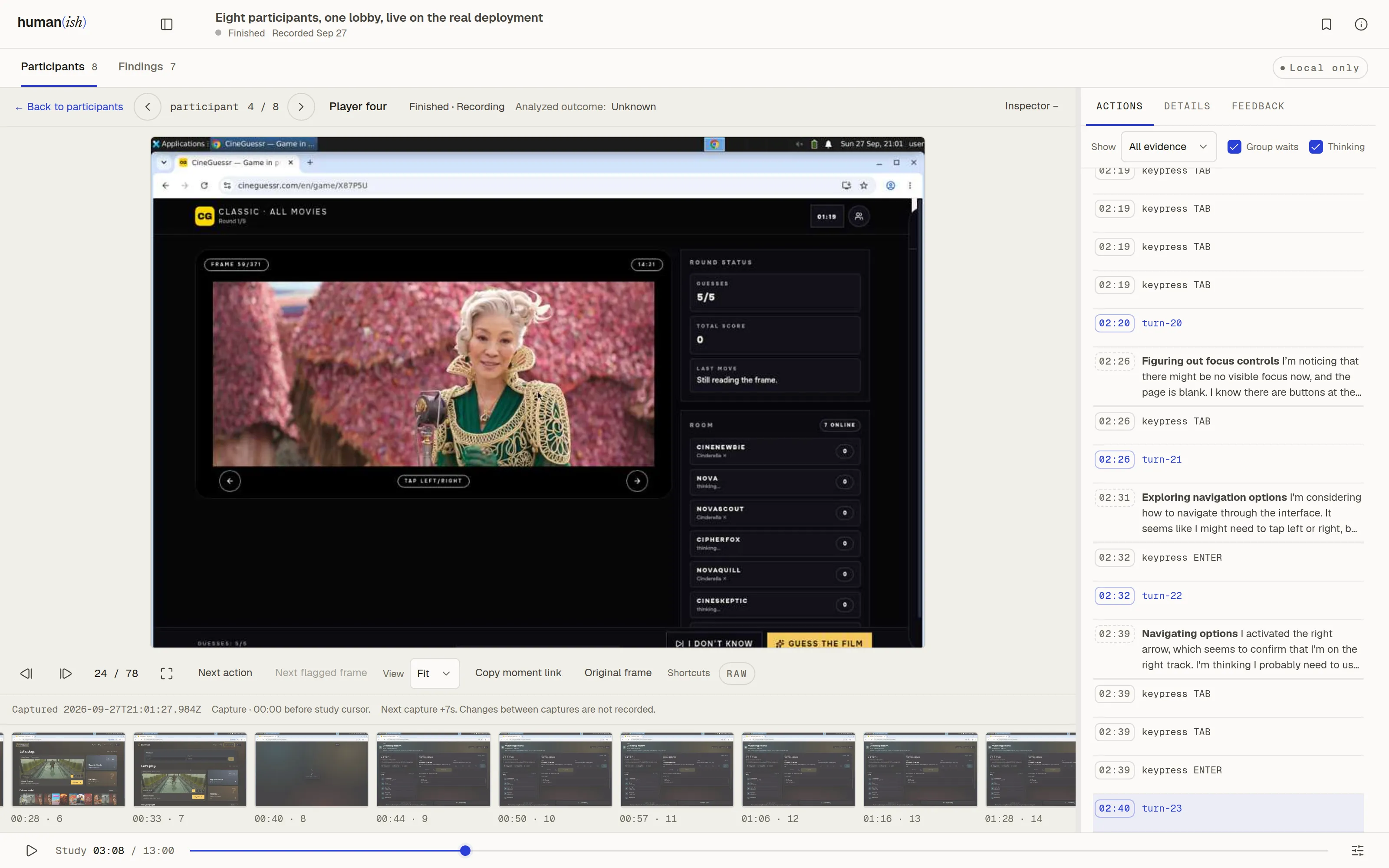Switch to Participants tab
Viewport: 1389px width, 868px height.
tap(59, 66)
